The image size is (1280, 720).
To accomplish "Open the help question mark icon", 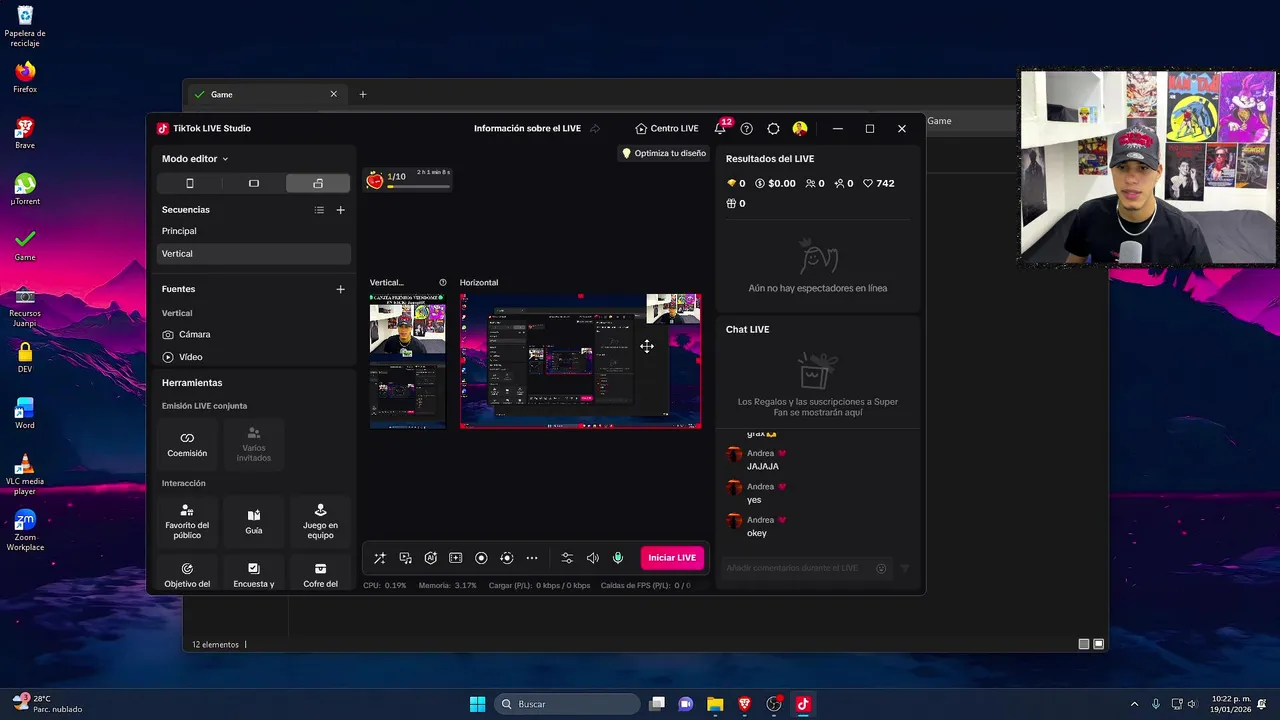I will [x=746, y=129].
